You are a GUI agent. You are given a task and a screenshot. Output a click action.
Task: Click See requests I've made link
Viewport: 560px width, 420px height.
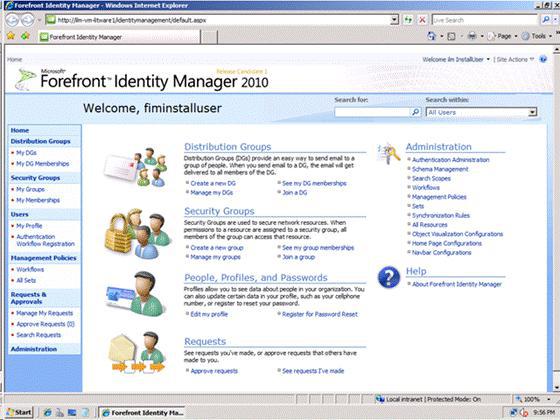313,371
